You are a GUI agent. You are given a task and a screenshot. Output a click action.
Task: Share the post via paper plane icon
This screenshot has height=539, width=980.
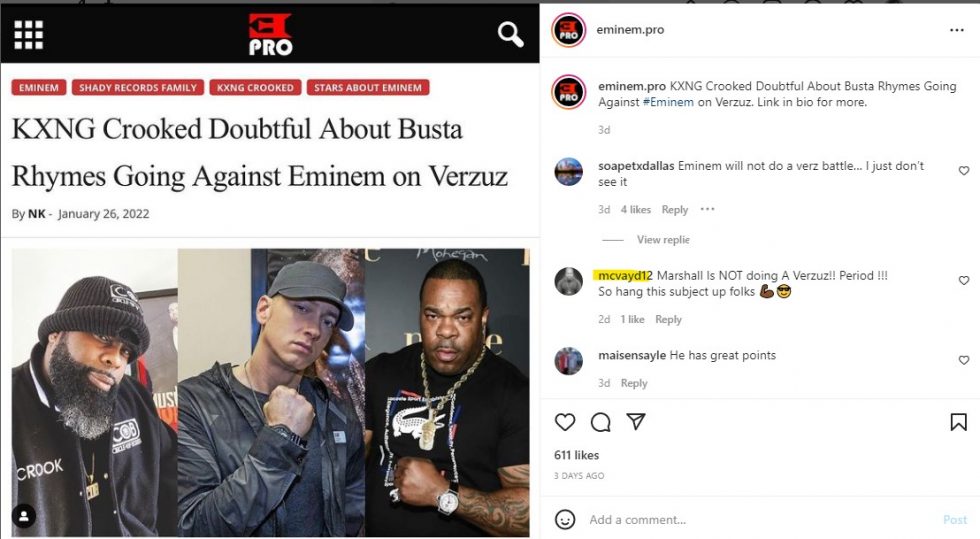coord(636,421)
